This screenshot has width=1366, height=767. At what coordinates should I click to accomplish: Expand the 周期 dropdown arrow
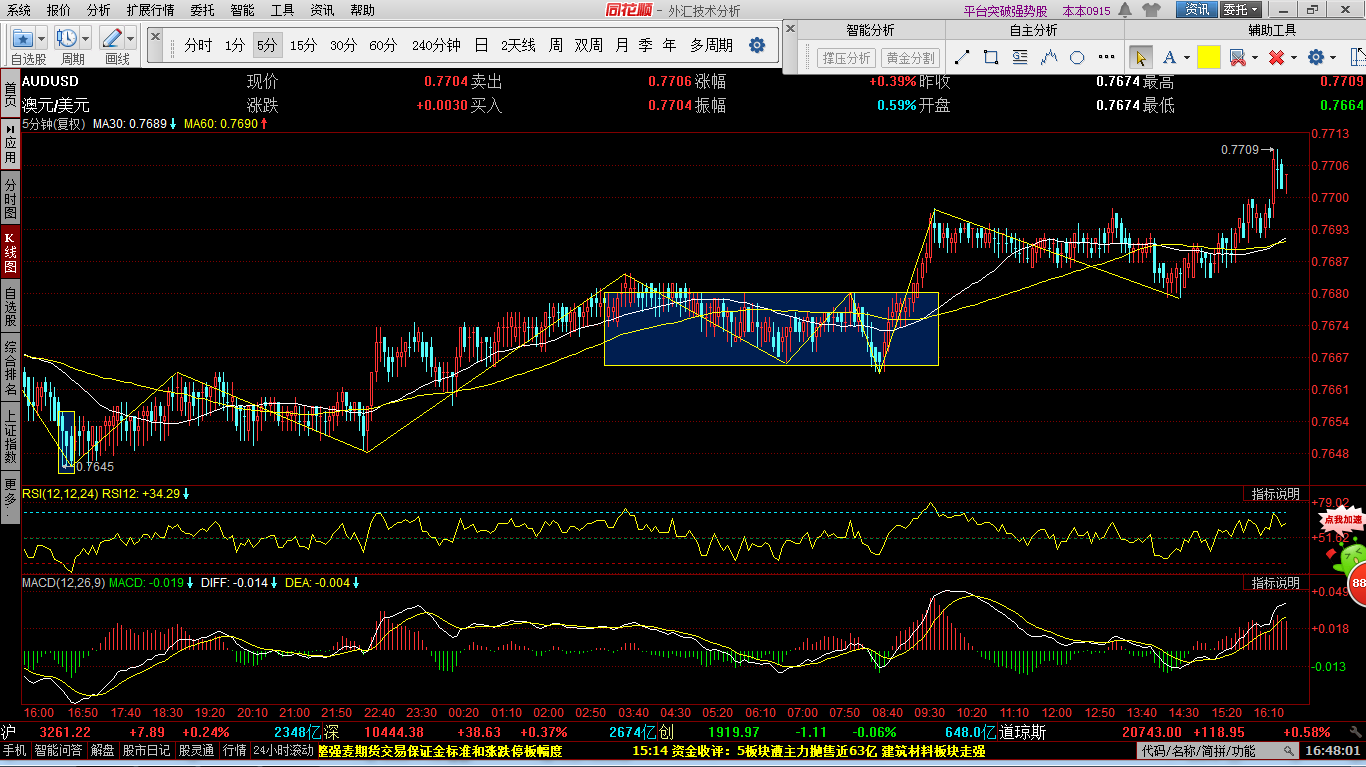[x=87, y=39]
